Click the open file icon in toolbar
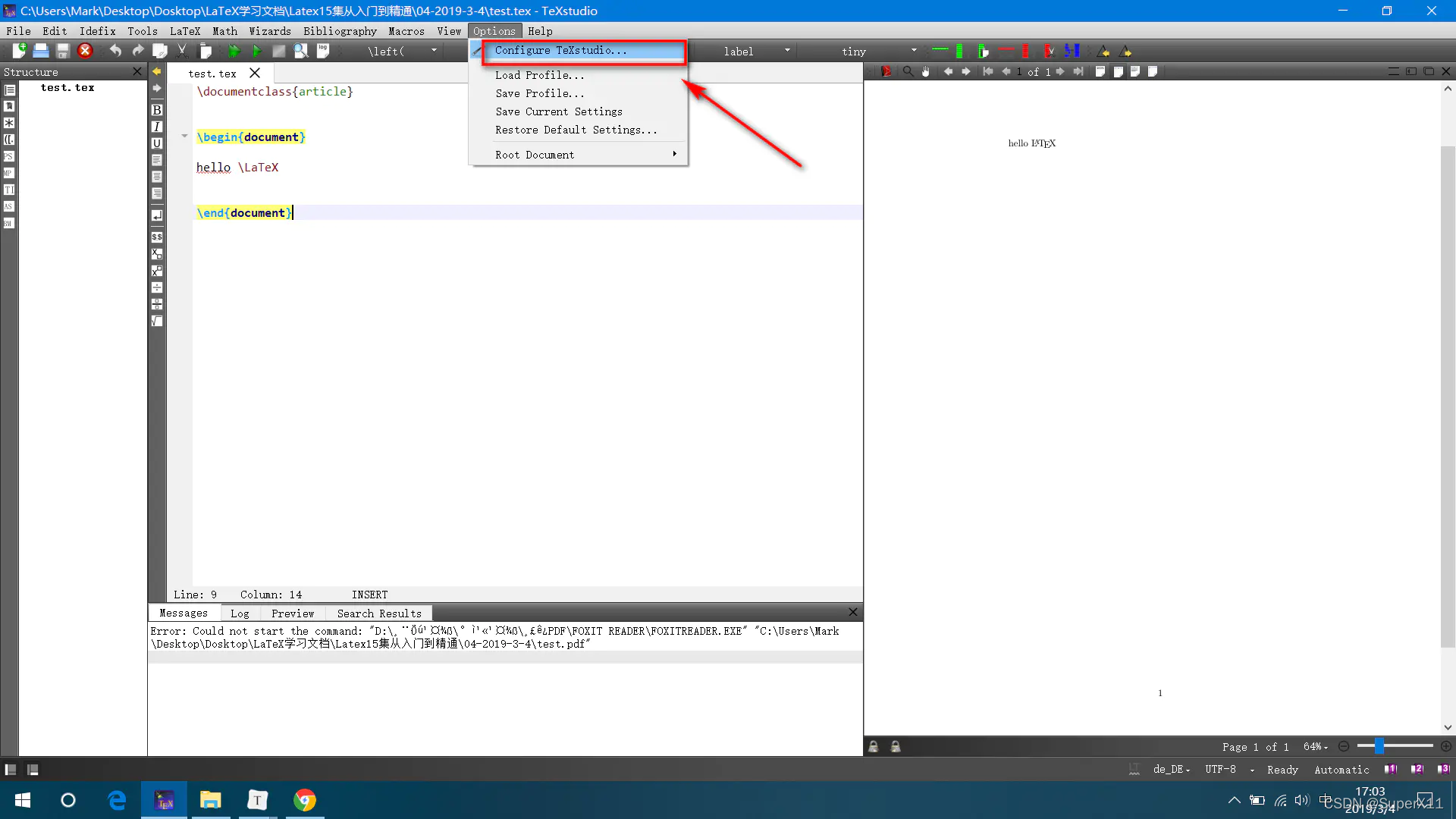This screenshot has width=1456, height=819. 41,51
